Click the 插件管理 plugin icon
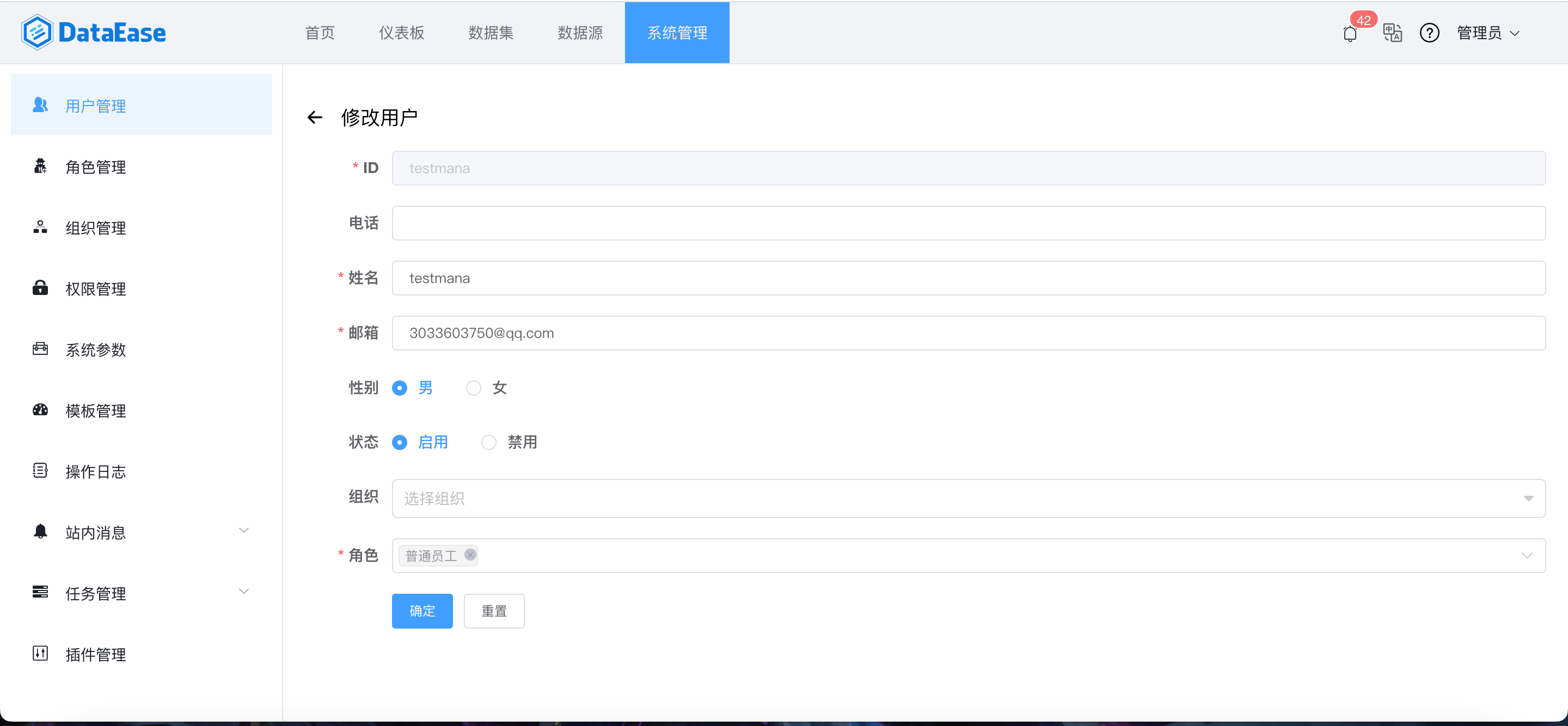 point(40,653)
